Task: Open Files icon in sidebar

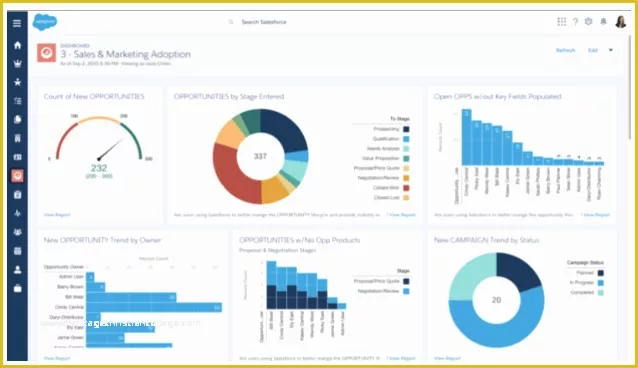Action: (17, 120)
